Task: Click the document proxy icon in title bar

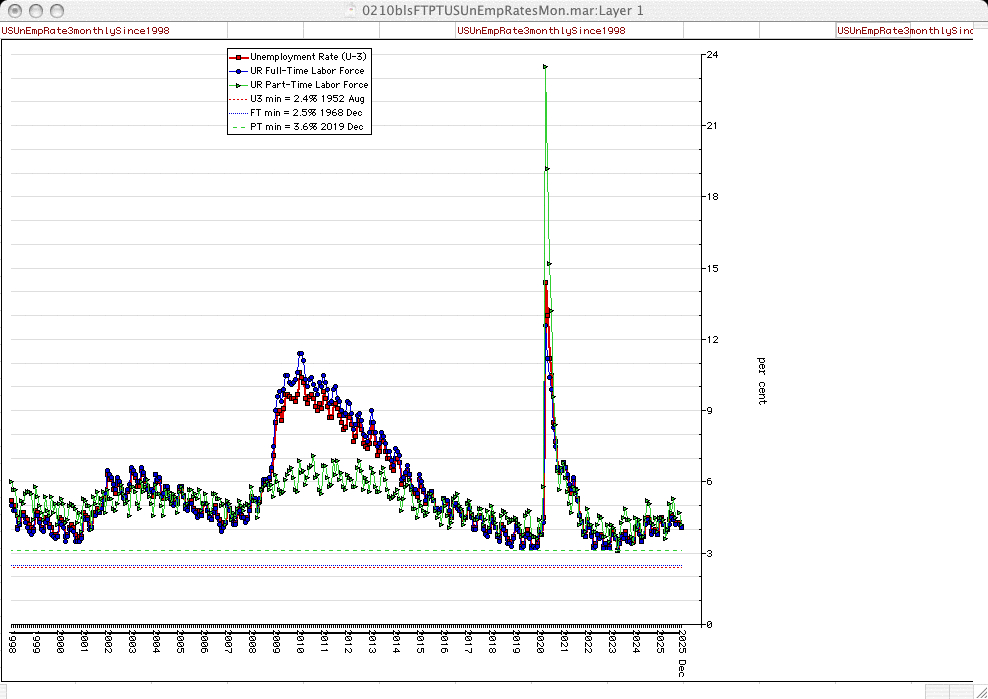Action: 349,10
